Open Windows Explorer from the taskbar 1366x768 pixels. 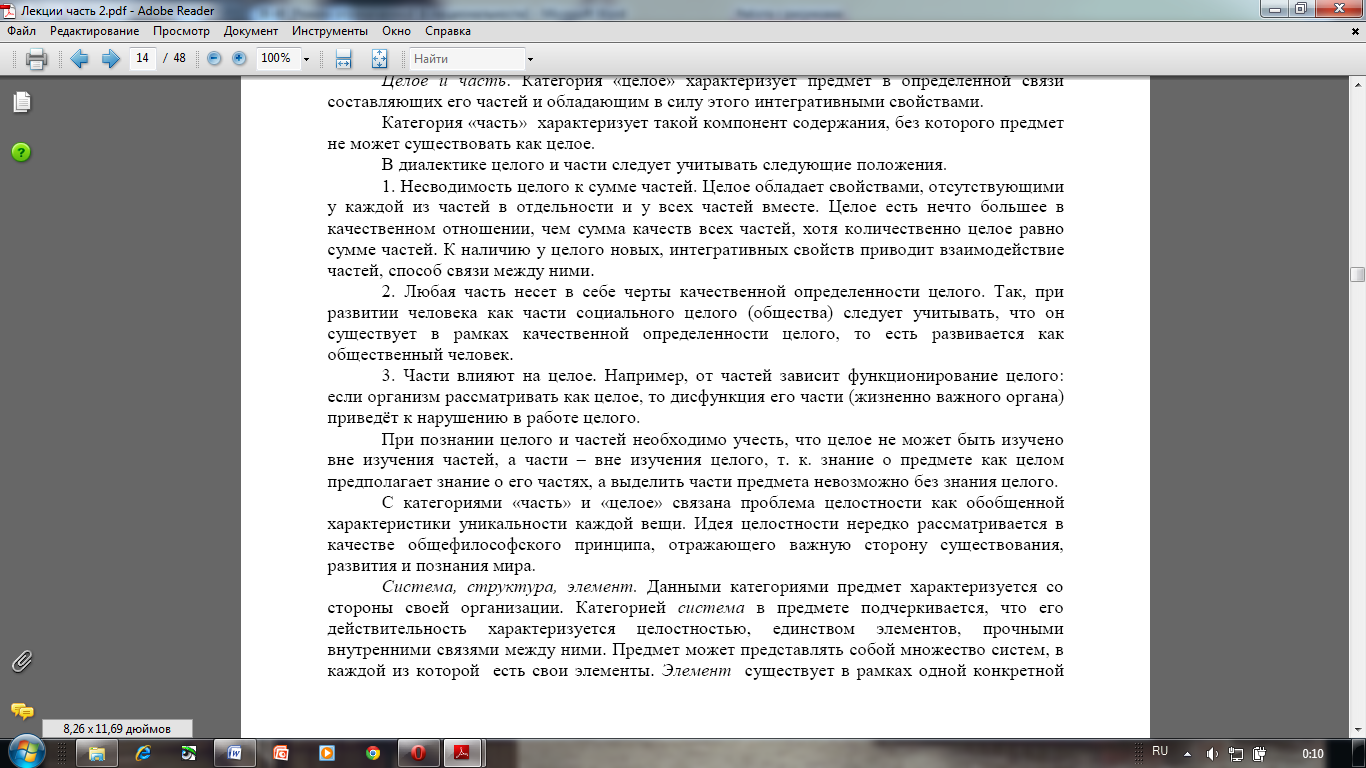tap(97, 753)
